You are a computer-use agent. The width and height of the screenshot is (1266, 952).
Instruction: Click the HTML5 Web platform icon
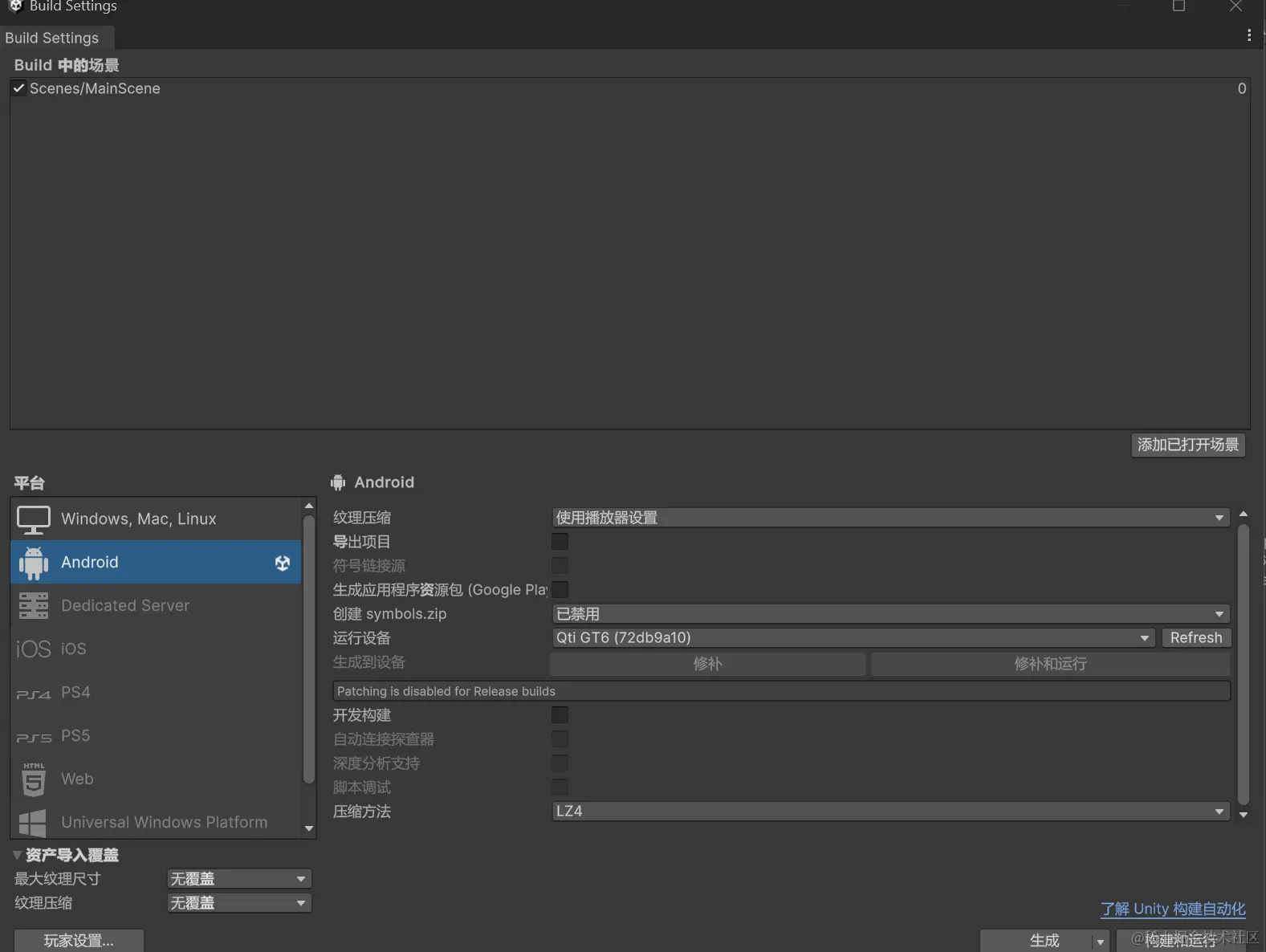pos(34,779)
